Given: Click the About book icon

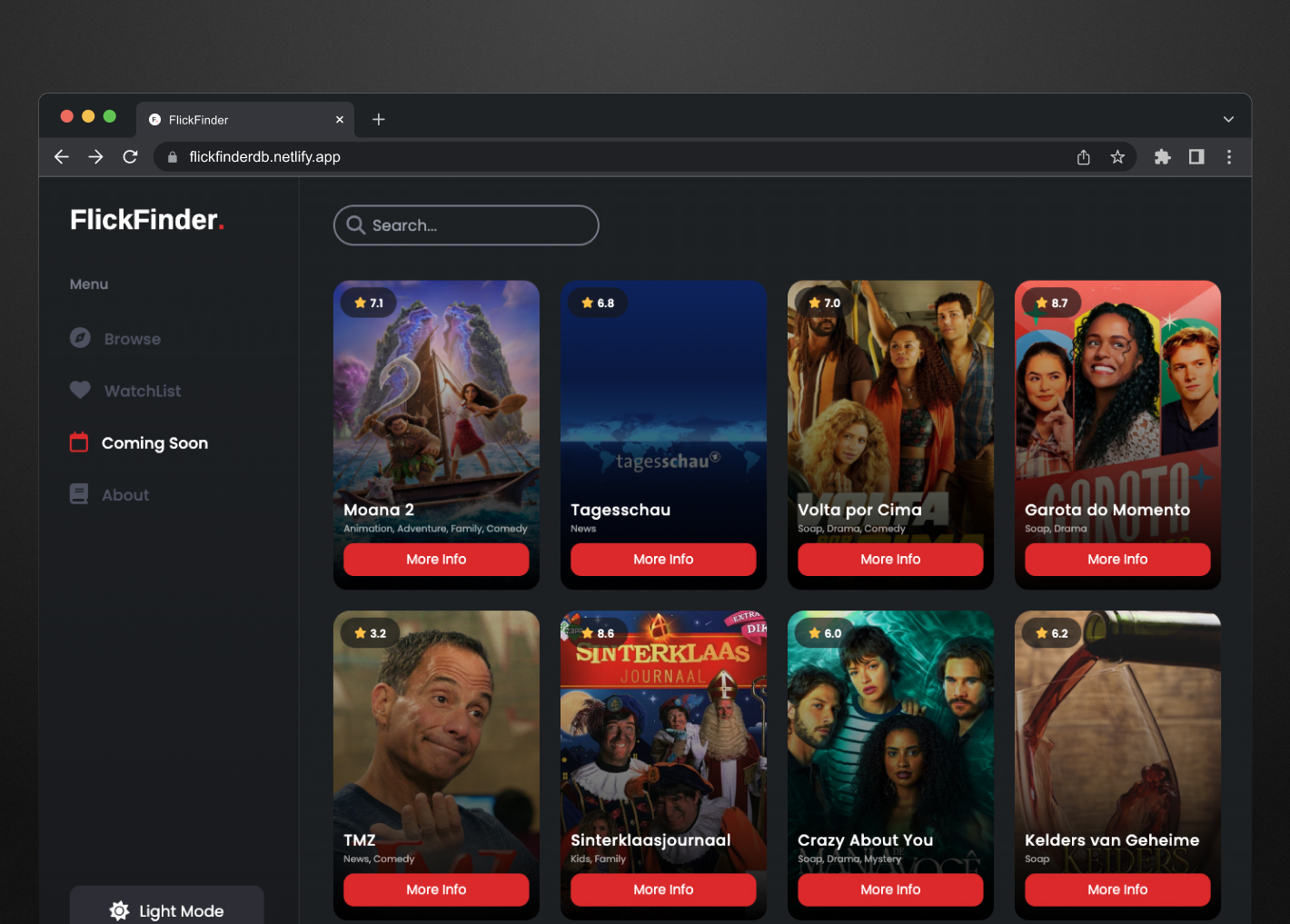Looking at the screenshot, I should [x=79, y=494].
